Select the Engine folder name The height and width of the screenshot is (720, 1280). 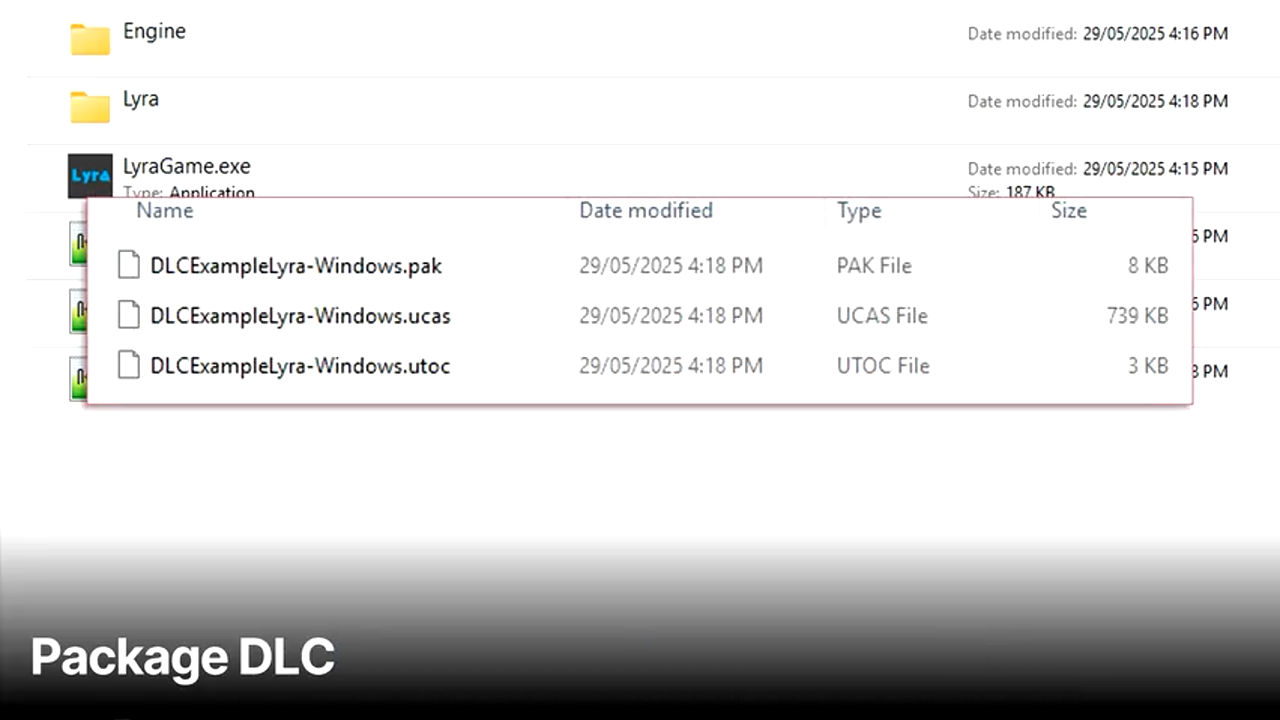[x=154, y=31]
